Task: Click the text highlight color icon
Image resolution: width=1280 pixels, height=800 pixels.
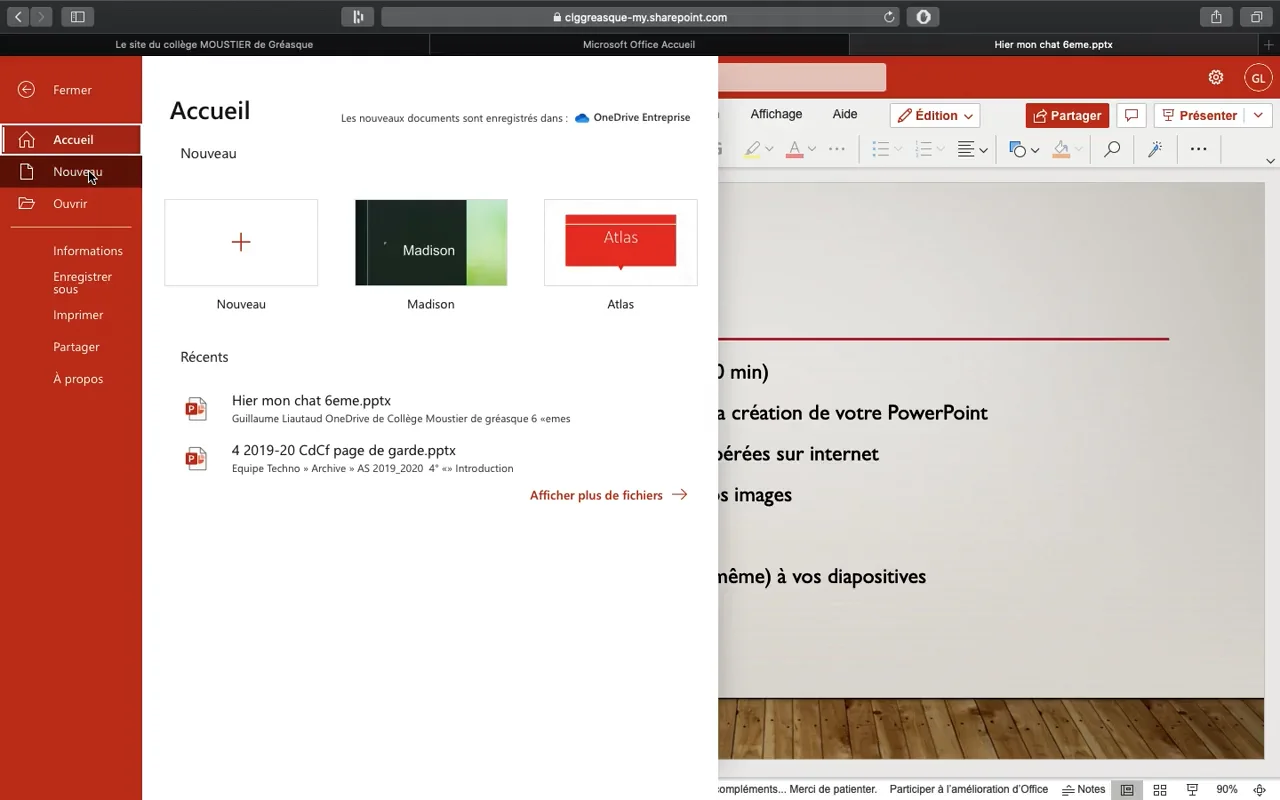Action: 753,150
